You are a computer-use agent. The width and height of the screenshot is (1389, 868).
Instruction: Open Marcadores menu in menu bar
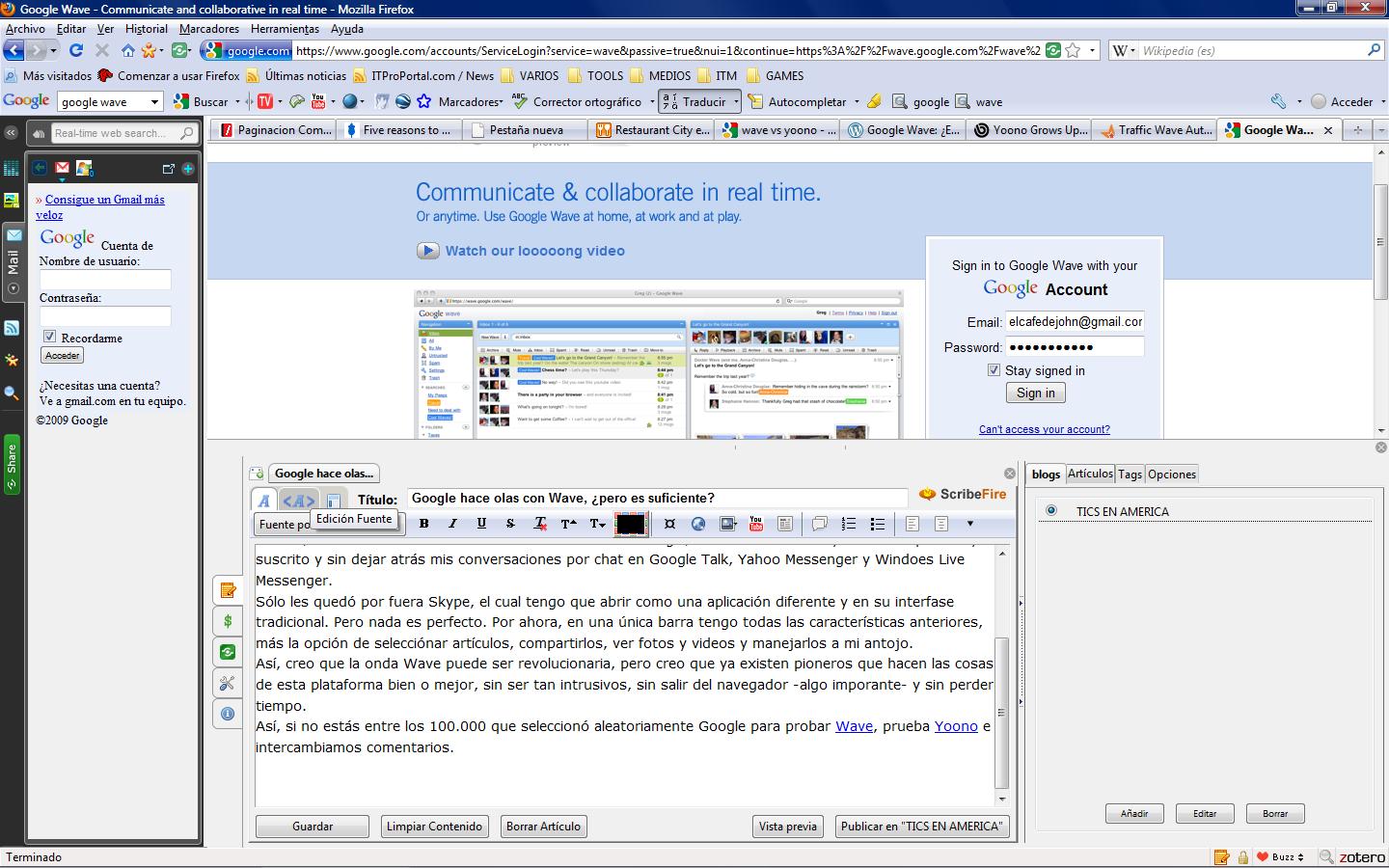(209, 29)
